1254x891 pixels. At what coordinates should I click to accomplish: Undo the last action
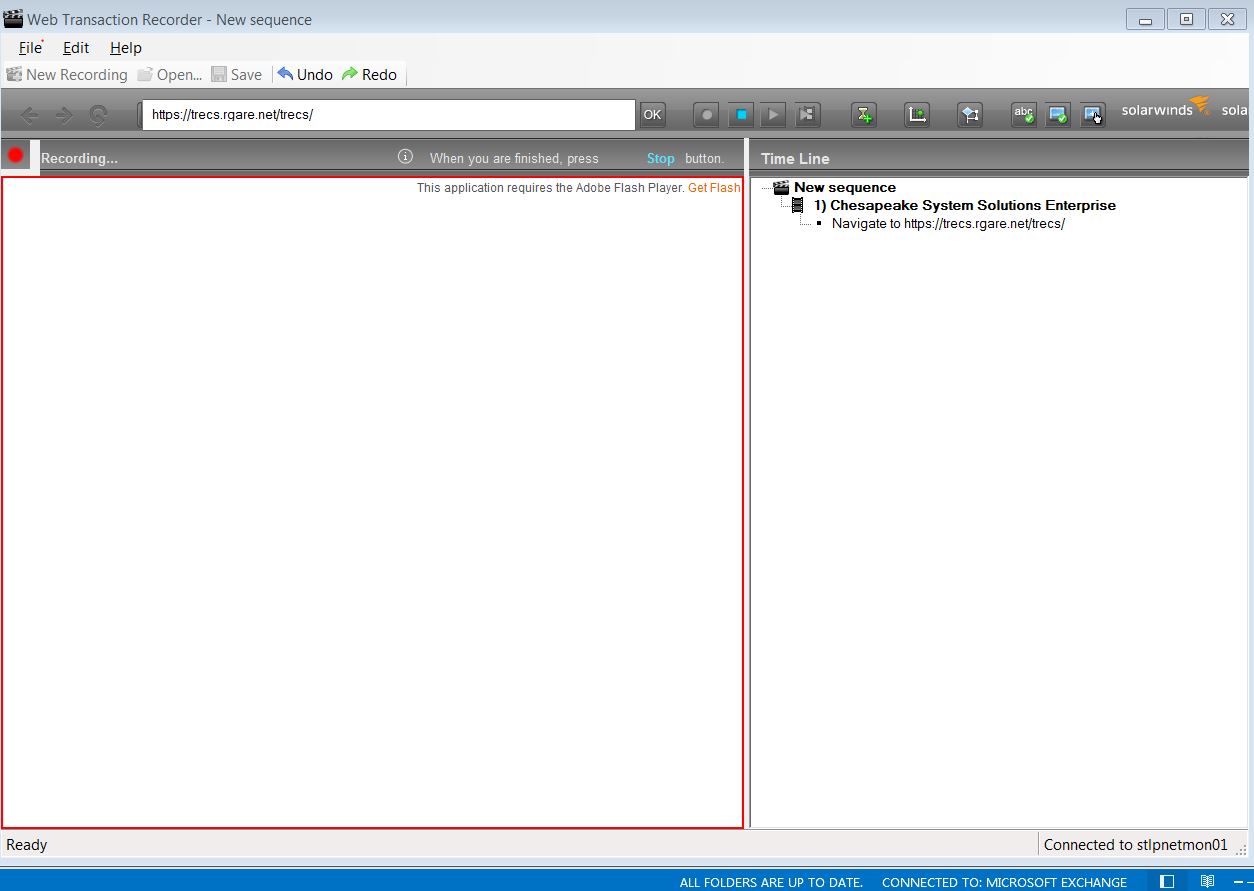click(x=305, y=75)
